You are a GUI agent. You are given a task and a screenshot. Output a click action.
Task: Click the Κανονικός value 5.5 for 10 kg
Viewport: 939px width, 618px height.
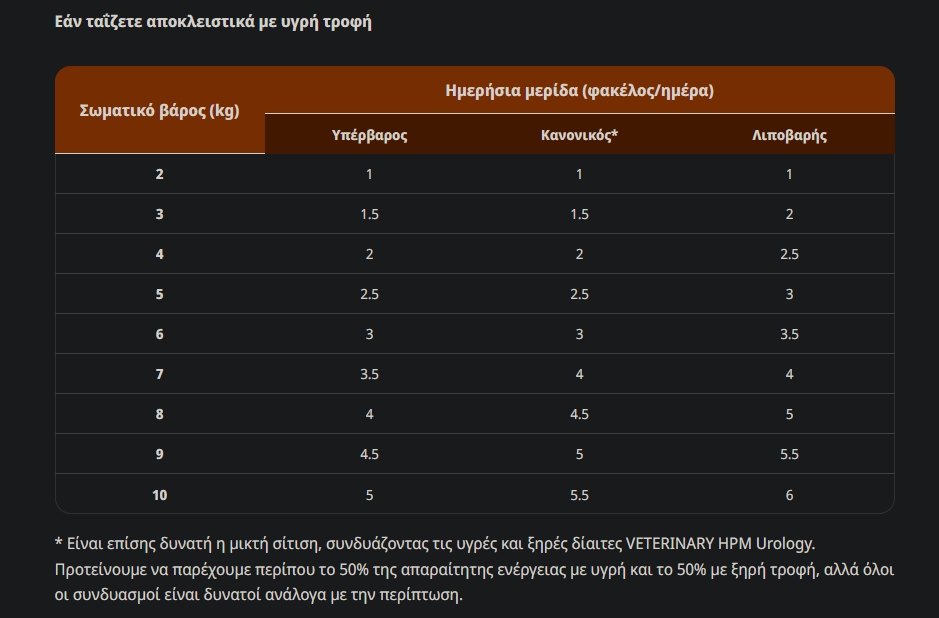pos(579,494)
